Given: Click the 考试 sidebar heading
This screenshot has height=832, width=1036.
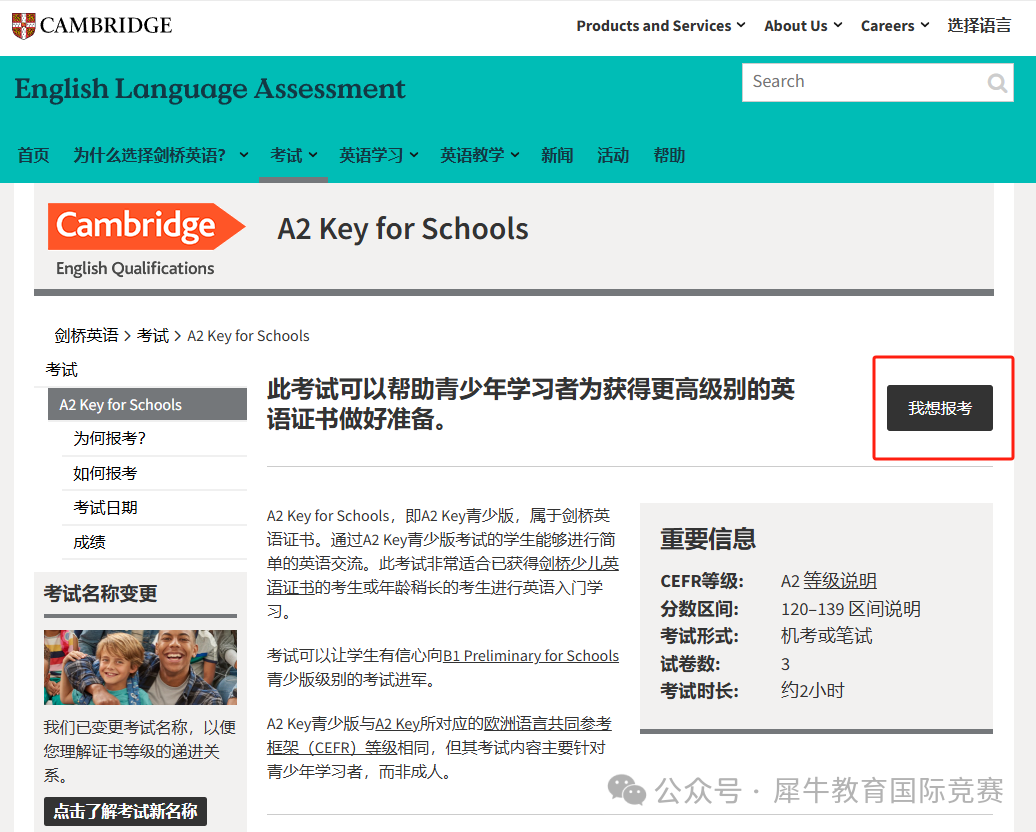Looking at the screenshot, I should point(61,370).
